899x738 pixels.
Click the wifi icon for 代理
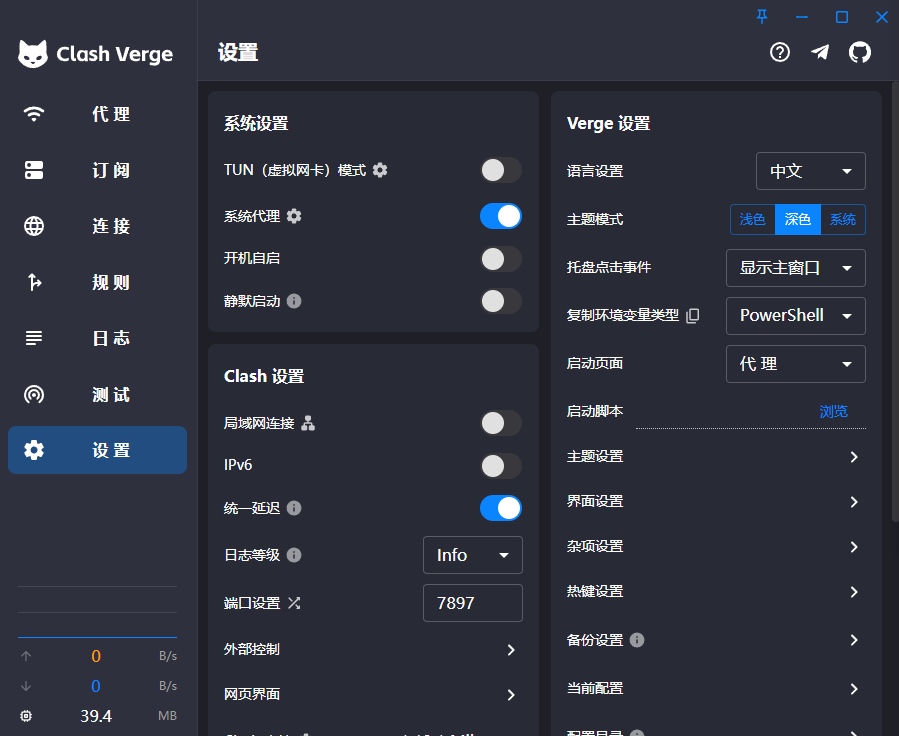click(34, 114)
